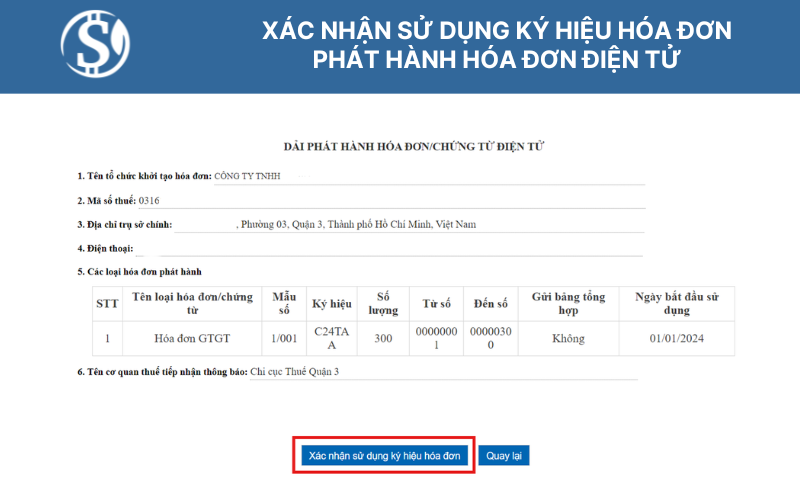Click 'Tên loại hóa đơn/chứng từ' header

coord(192,304)
